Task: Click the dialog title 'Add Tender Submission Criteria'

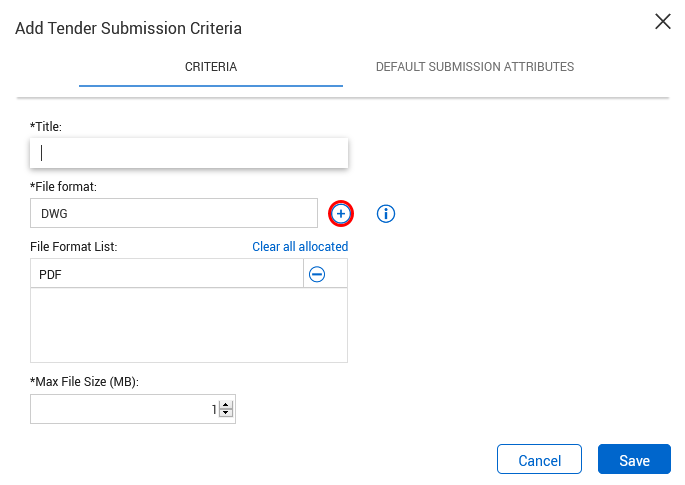Action: pos(128,28)
